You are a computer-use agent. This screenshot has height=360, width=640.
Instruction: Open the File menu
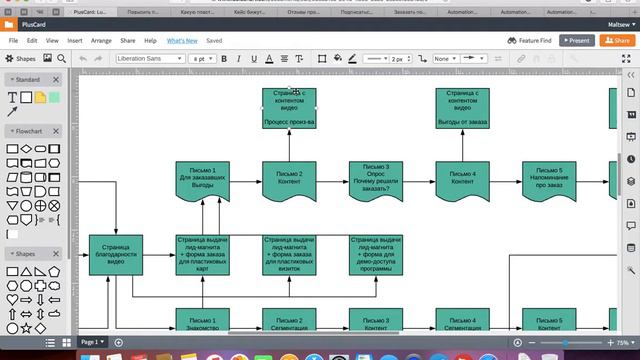tap(13, 40)
